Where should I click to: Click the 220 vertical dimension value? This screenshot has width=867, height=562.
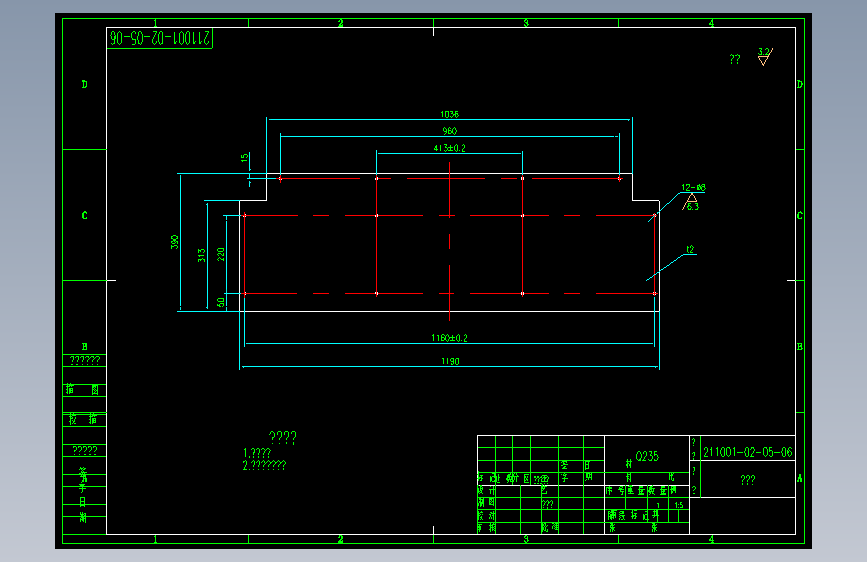pyautogui.click(x=221, y=254)
